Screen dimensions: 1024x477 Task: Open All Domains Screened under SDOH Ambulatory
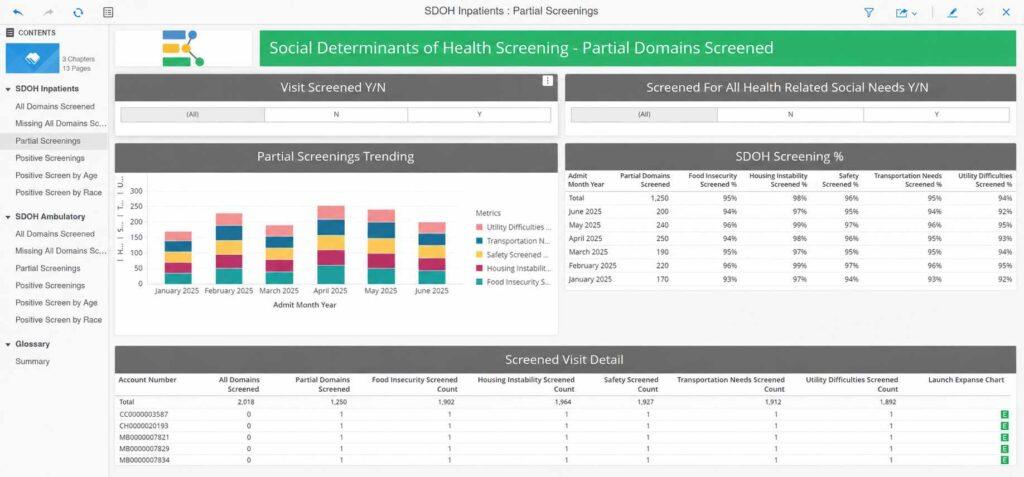55,234
